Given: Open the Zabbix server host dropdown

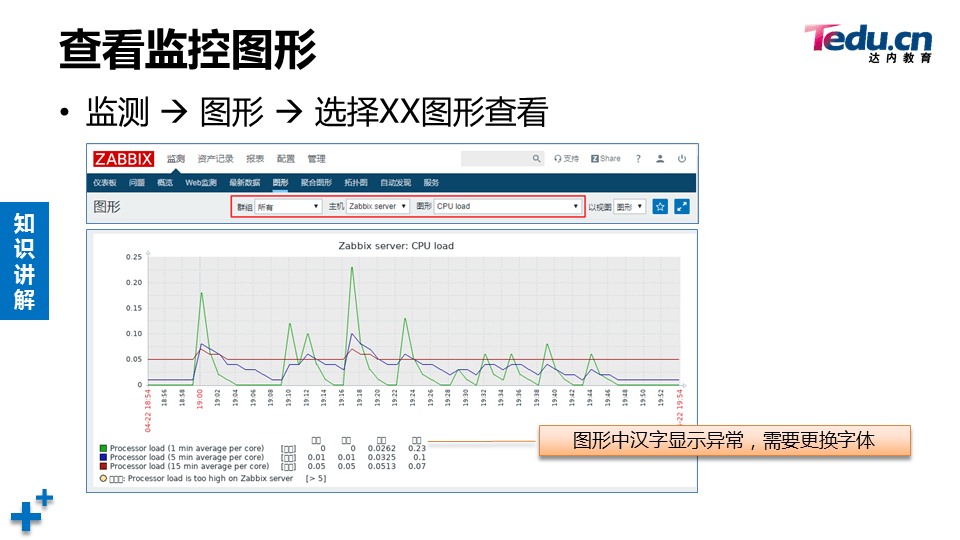Looking at the screenshot, I should click(x=378, y=206).
